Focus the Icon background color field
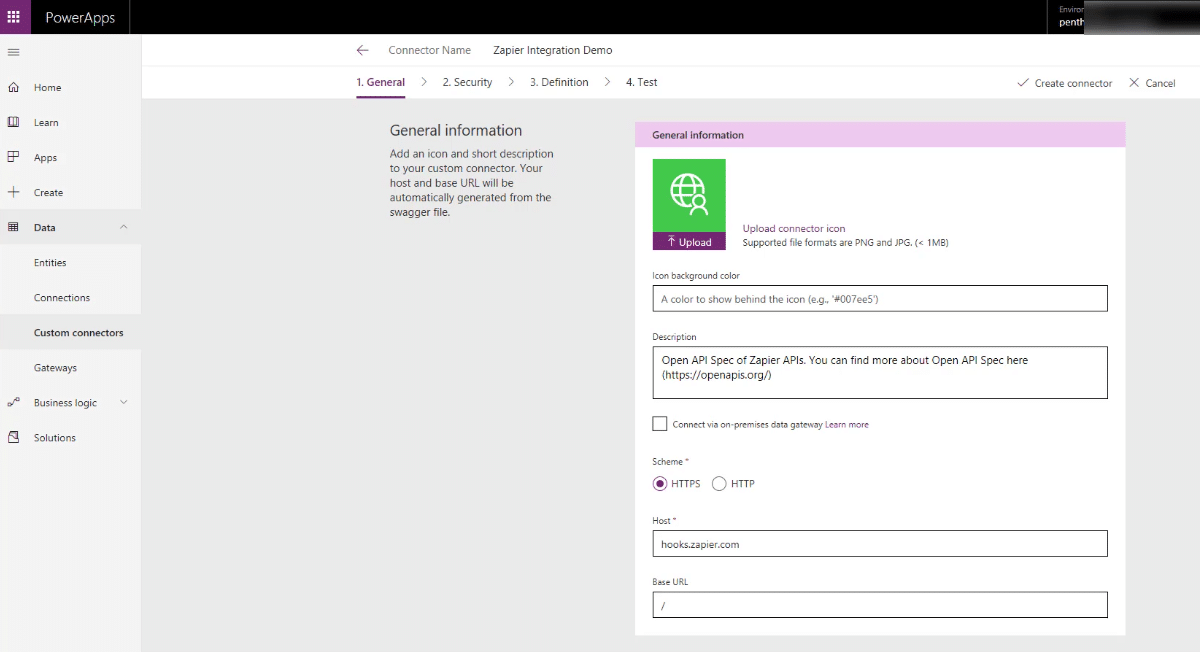Screen dimensions: 1200x652 pyautogui.click(x=880, y=299)
